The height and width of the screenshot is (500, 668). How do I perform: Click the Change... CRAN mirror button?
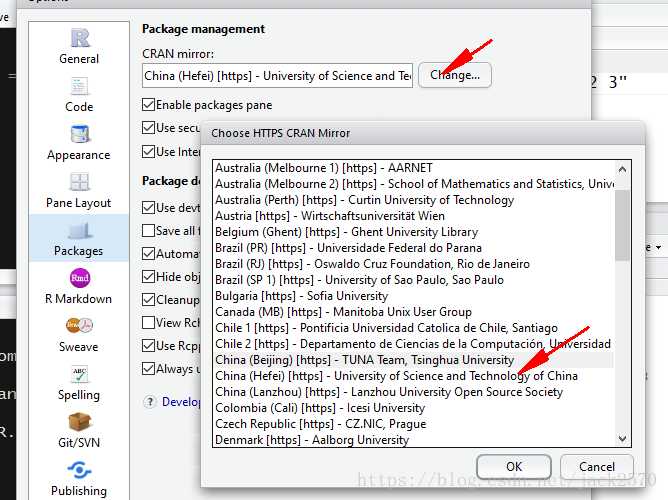pos(455,75)
